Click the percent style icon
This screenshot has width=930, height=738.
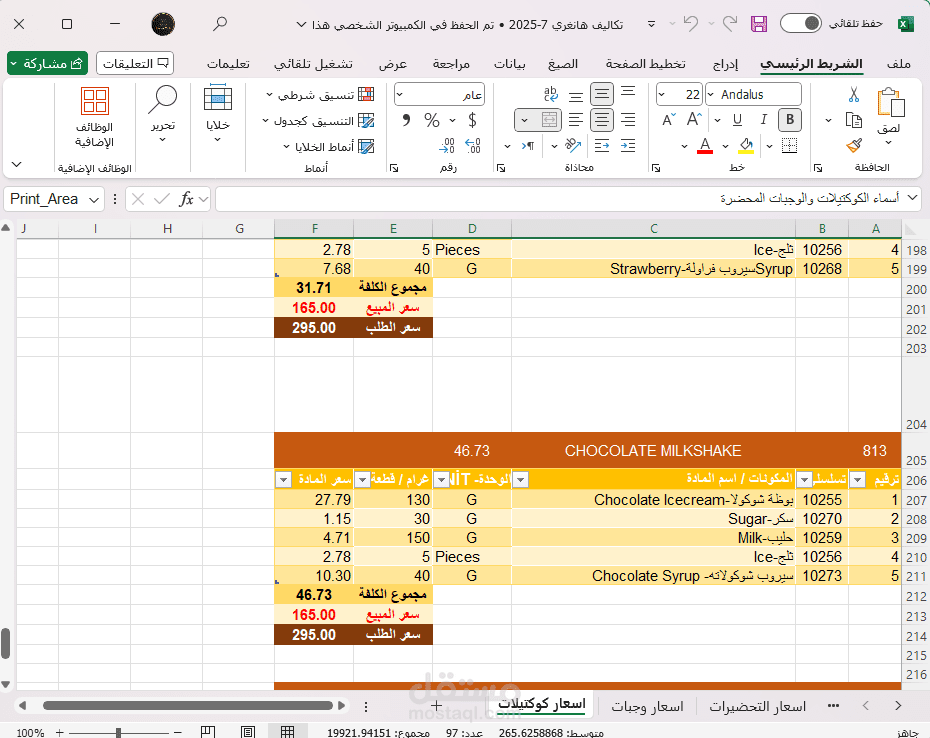(432, 120)
